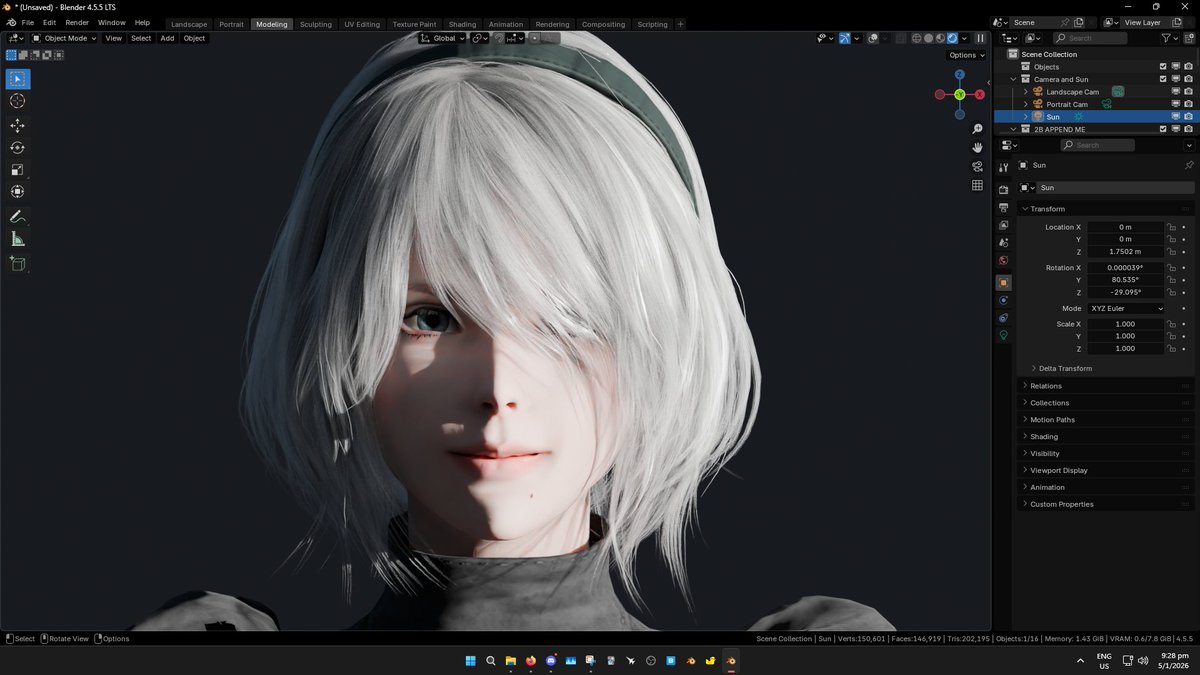Click the viewport zoom magnifier icon
This screenshot has height=675, width=1200.
coord(977,129)
